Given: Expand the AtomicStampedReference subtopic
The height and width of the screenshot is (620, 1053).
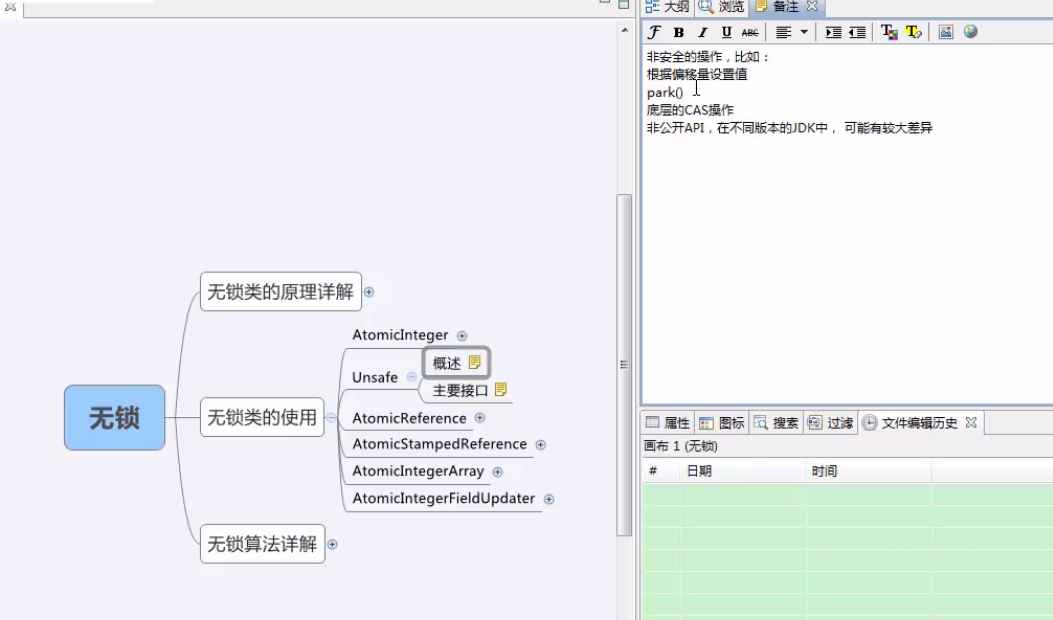Looking at the screenshot, I should coord(541,445).
